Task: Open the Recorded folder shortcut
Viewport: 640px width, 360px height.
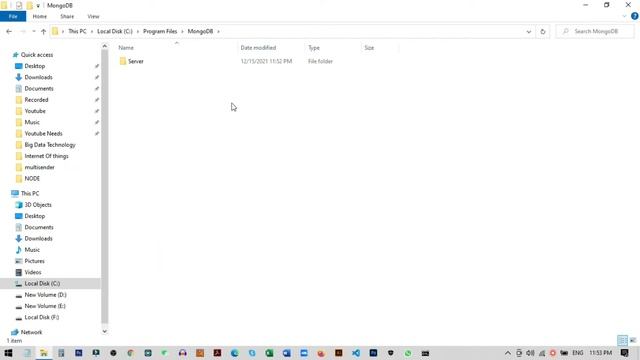Action: pyautogui.click(x=36, y=100)
